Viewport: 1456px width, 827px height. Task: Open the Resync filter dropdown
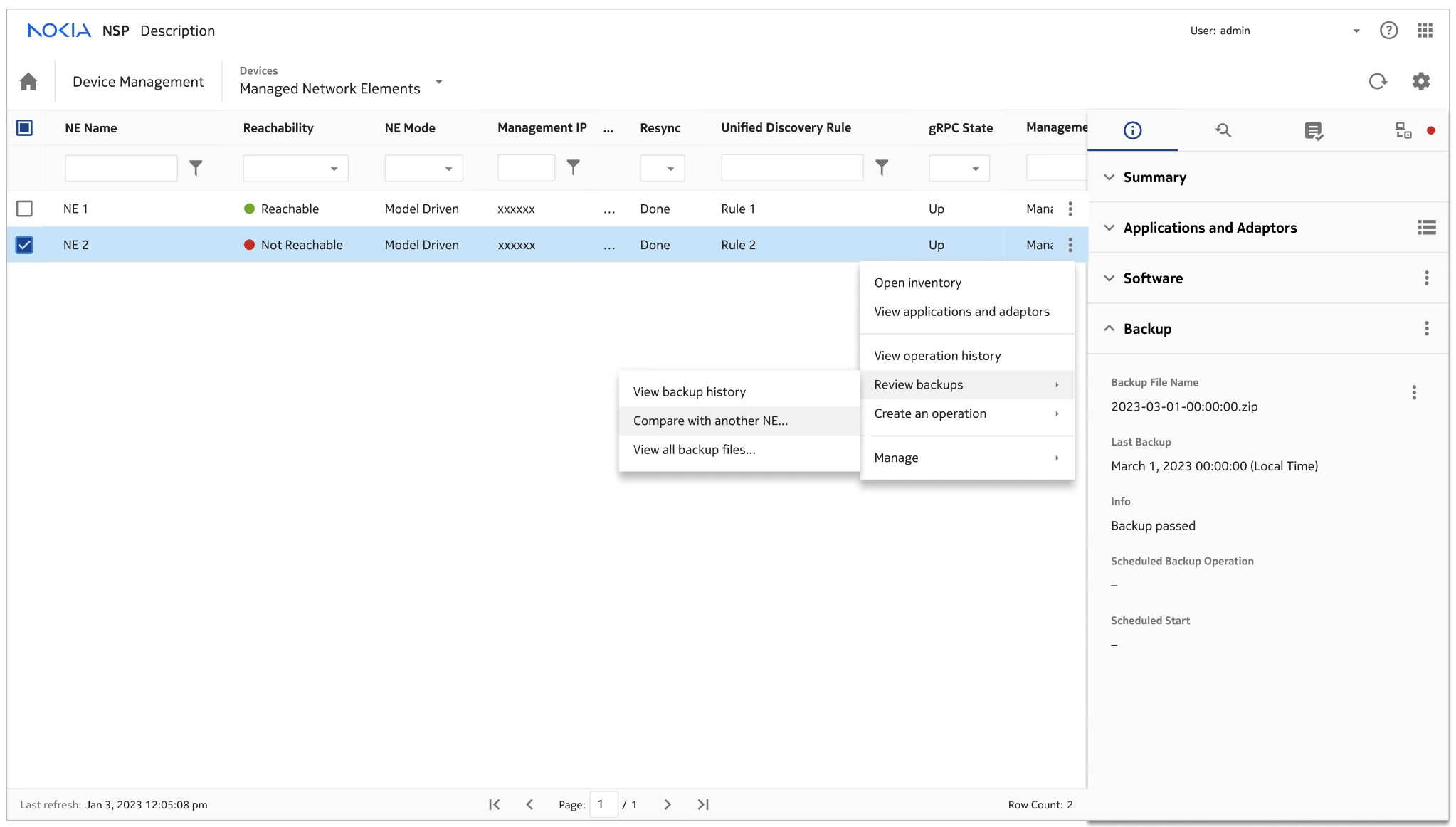[x=663, y=169]
